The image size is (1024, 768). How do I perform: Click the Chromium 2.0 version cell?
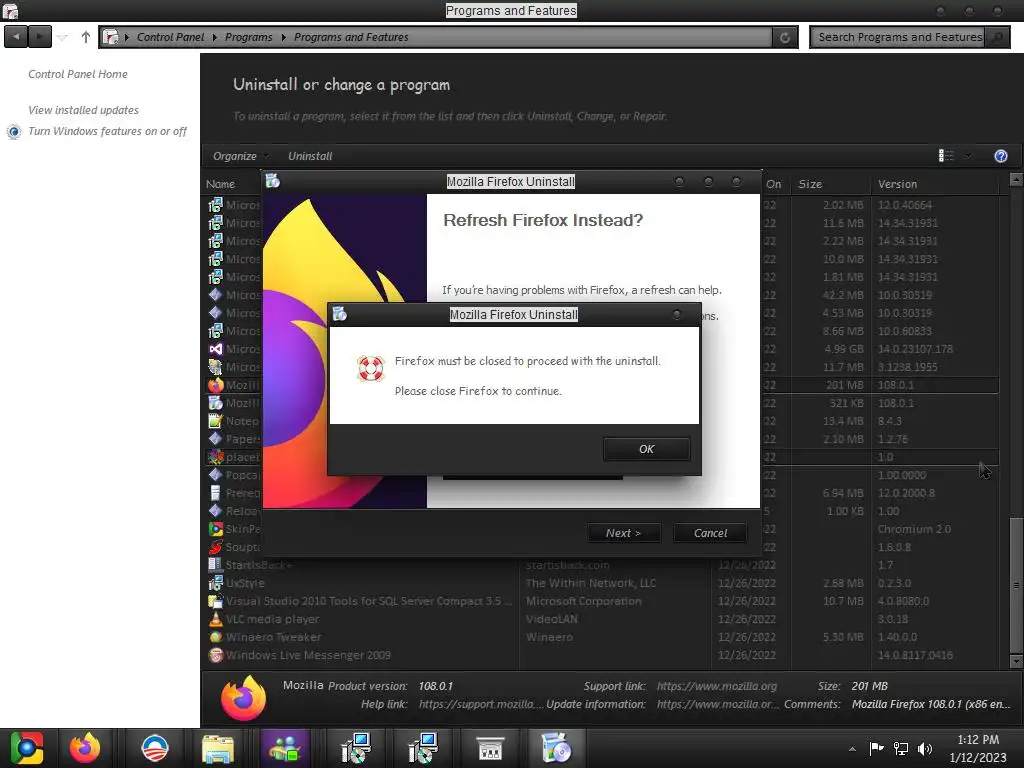914,529
